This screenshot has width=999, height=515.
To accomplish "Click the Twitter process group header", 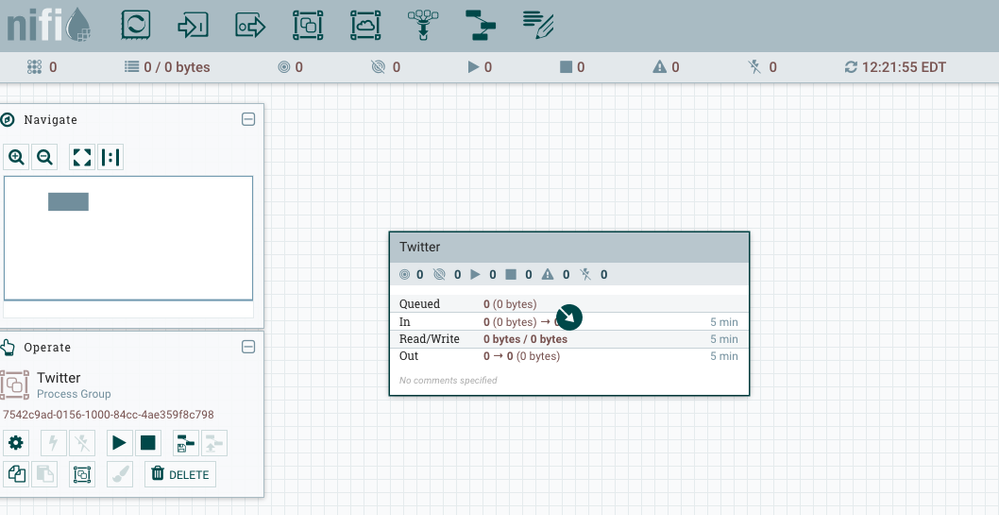I will pos(568,247).
